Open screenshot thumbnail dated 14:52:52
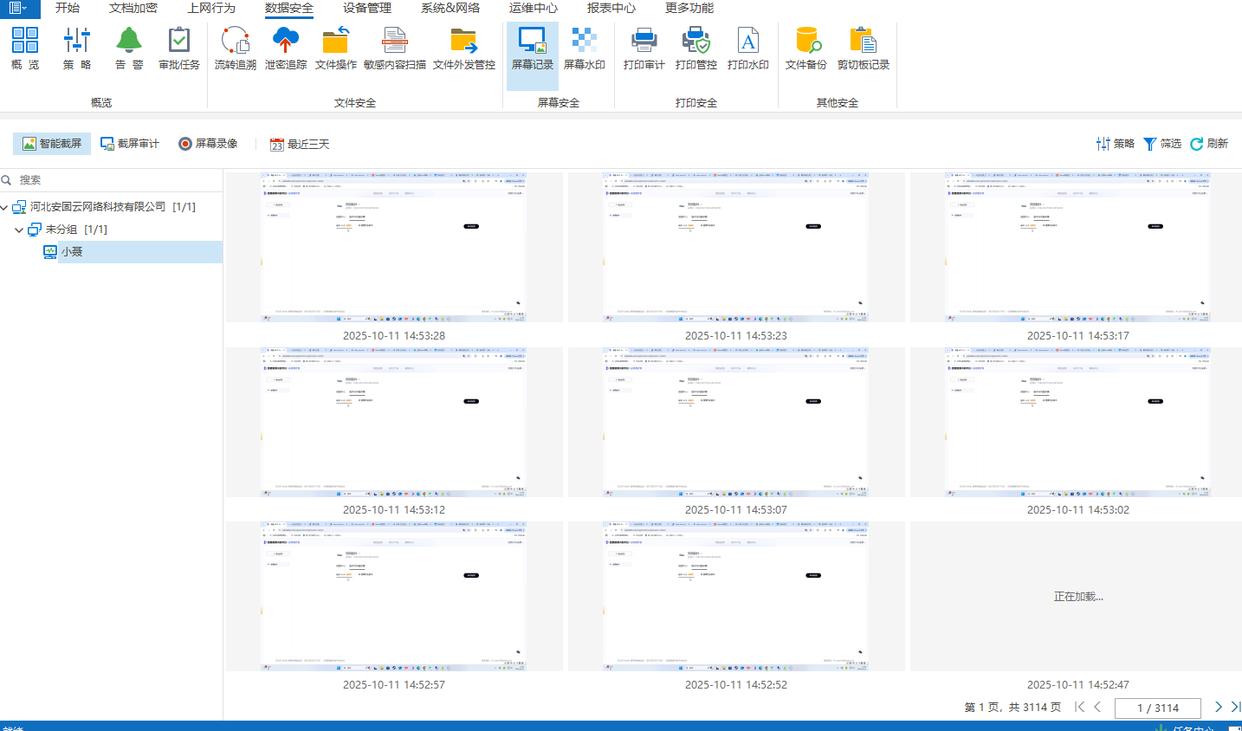Screen dimensions: 1242x731 [736, 596]
